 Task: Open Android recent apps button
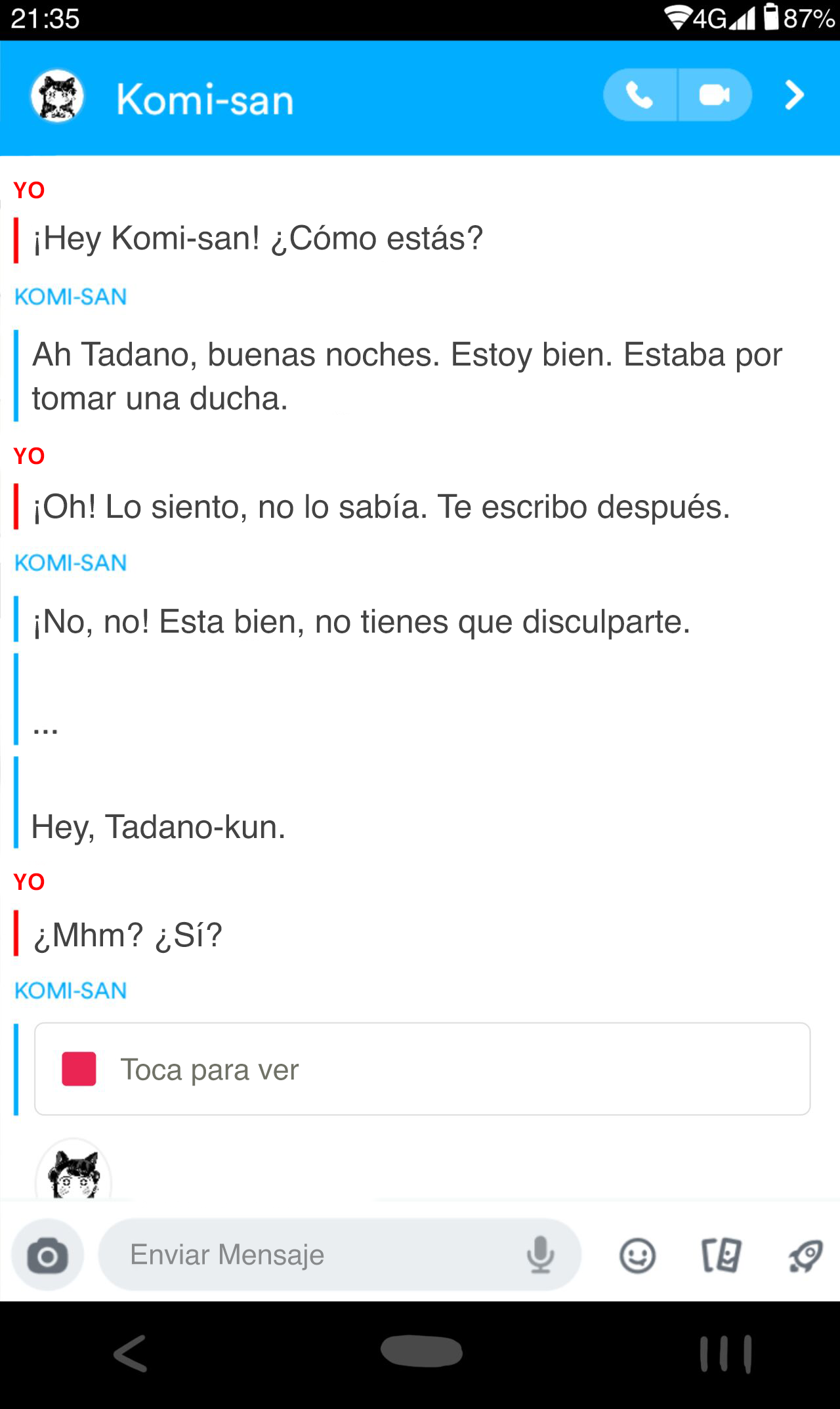[725, 1353]
